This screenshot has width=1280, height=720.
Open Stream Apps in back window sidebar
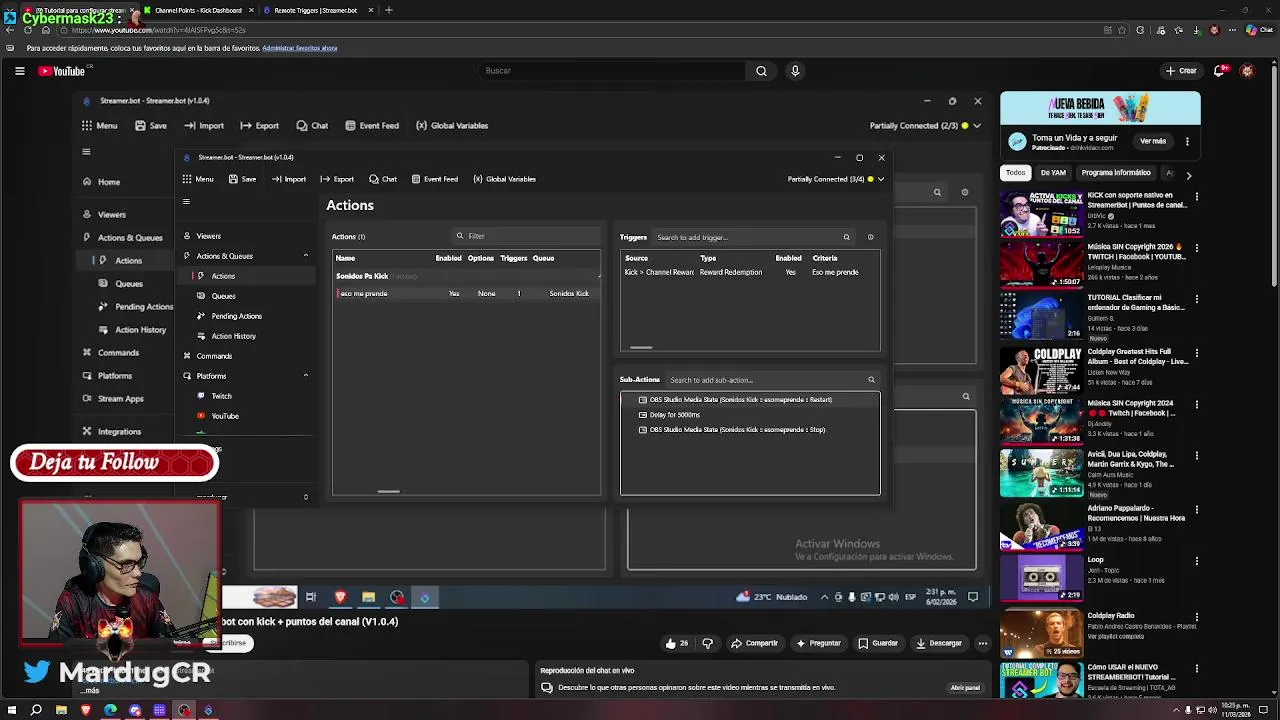click(120, 398)
